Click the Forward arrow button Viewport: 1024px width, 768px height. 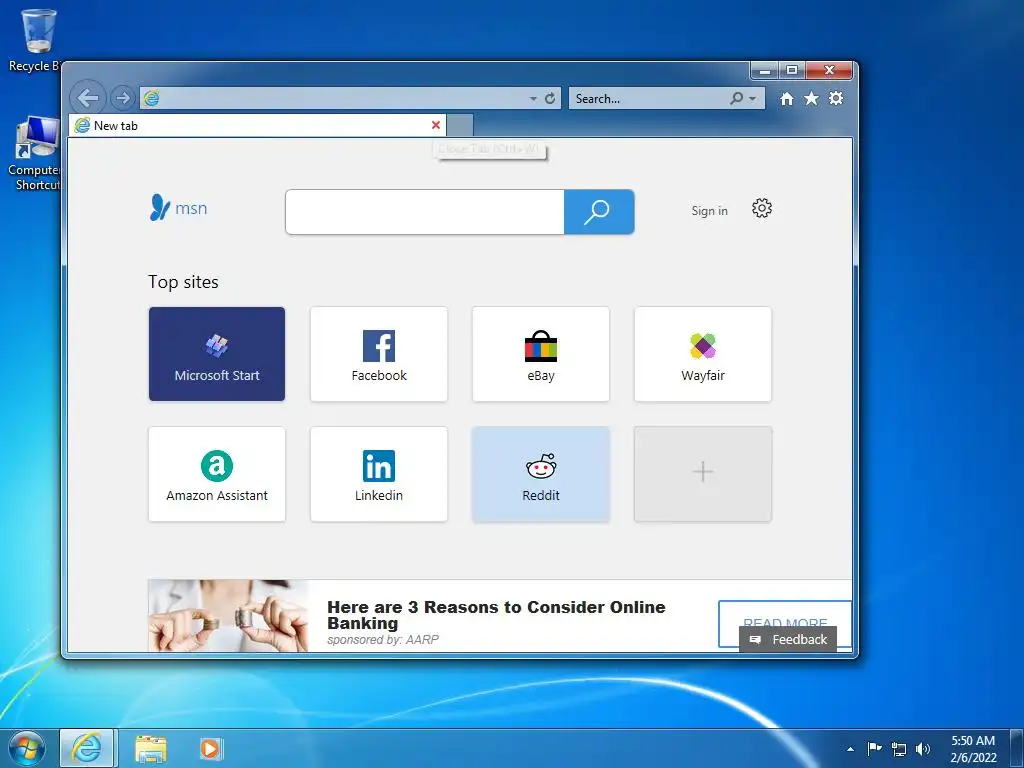click(122, 98)
